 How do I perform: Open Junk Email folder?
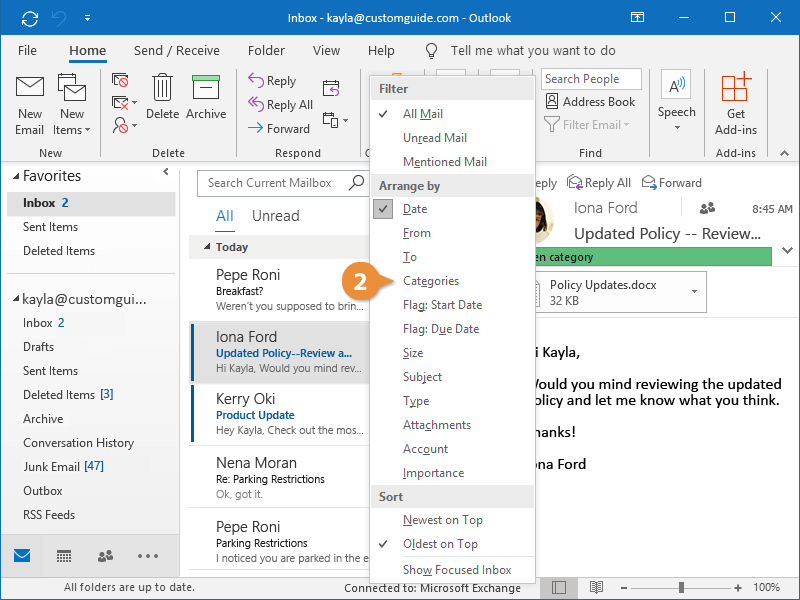(63, 466)
